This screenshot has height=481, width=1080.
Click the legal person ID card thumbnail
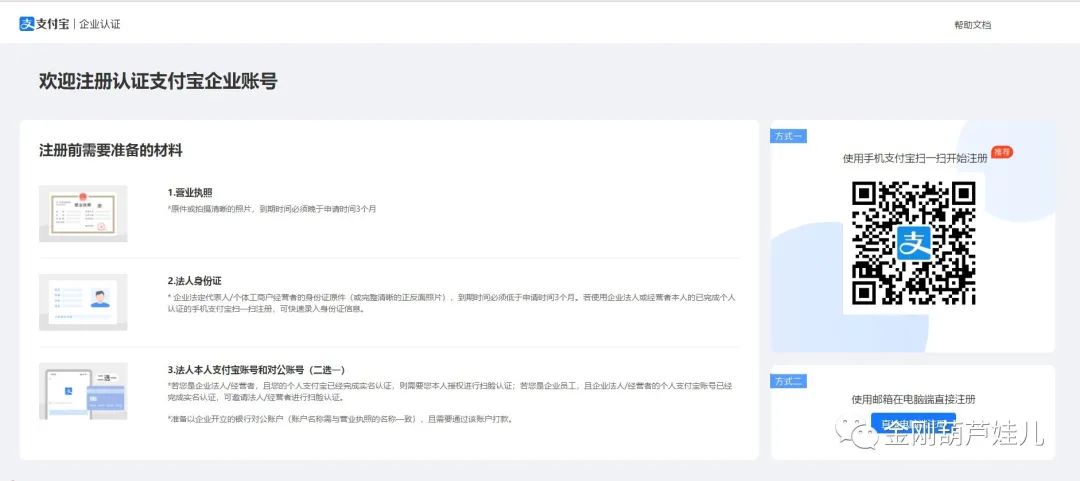coord(83,302)
